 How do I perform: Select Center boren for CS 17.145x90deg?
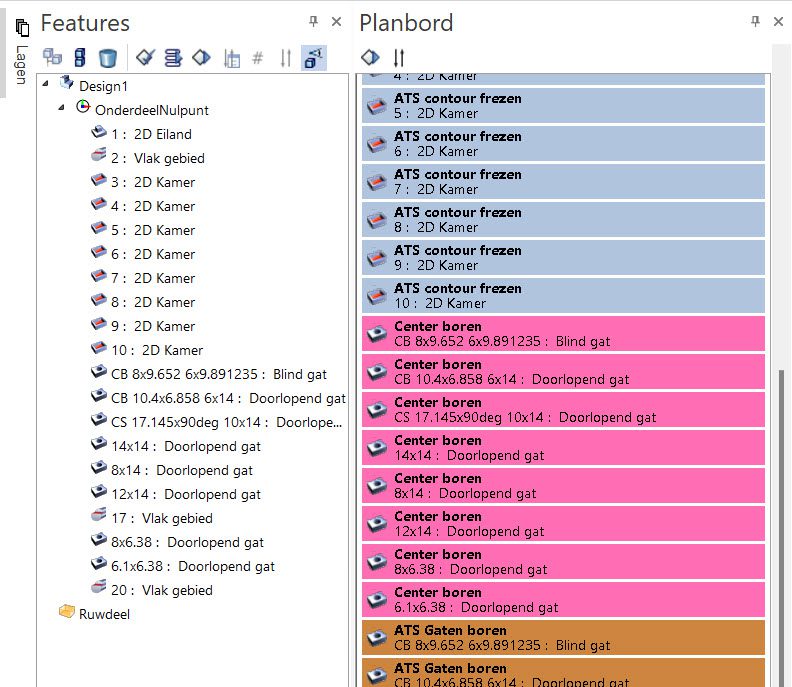[x=563, y=410]
